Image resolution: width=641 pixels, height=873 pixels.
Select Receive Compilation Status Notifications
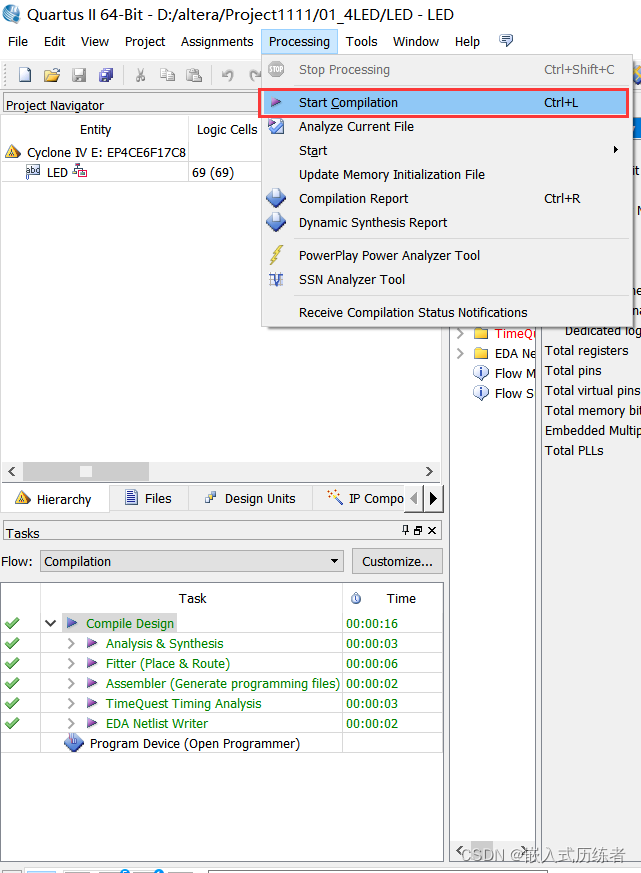coord(413,312)
